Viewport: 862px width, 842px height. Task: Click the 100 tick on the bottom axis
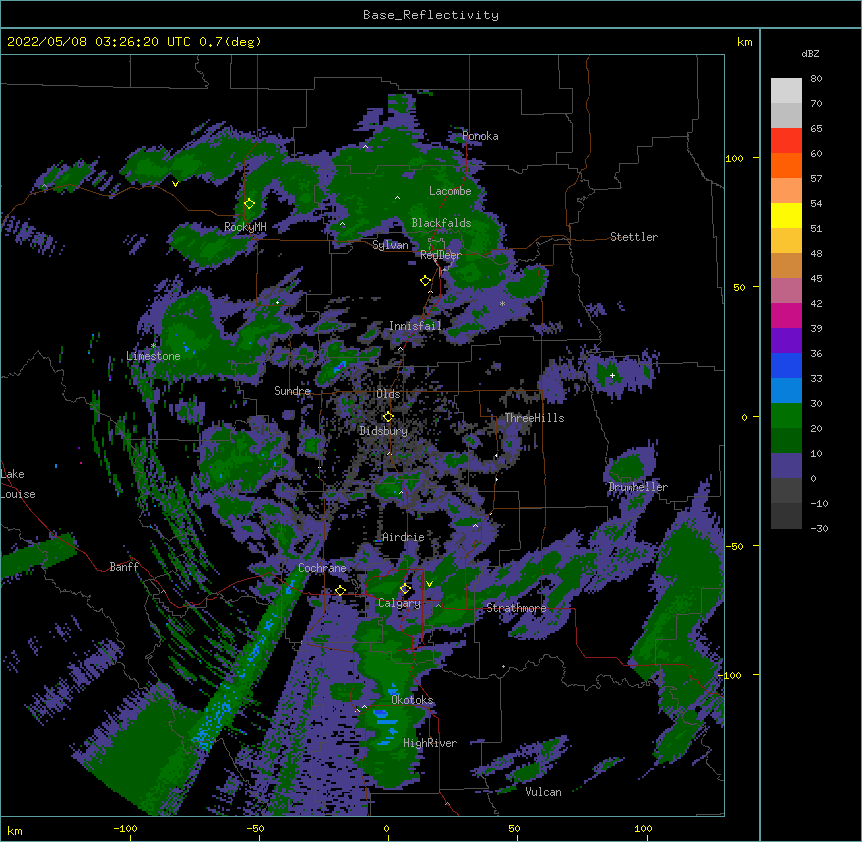pyautogui.click(x=643, y=828)
